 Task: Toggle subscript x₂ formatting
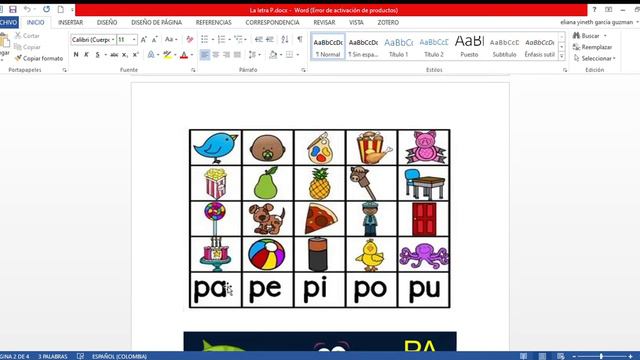tap(125, 54)
